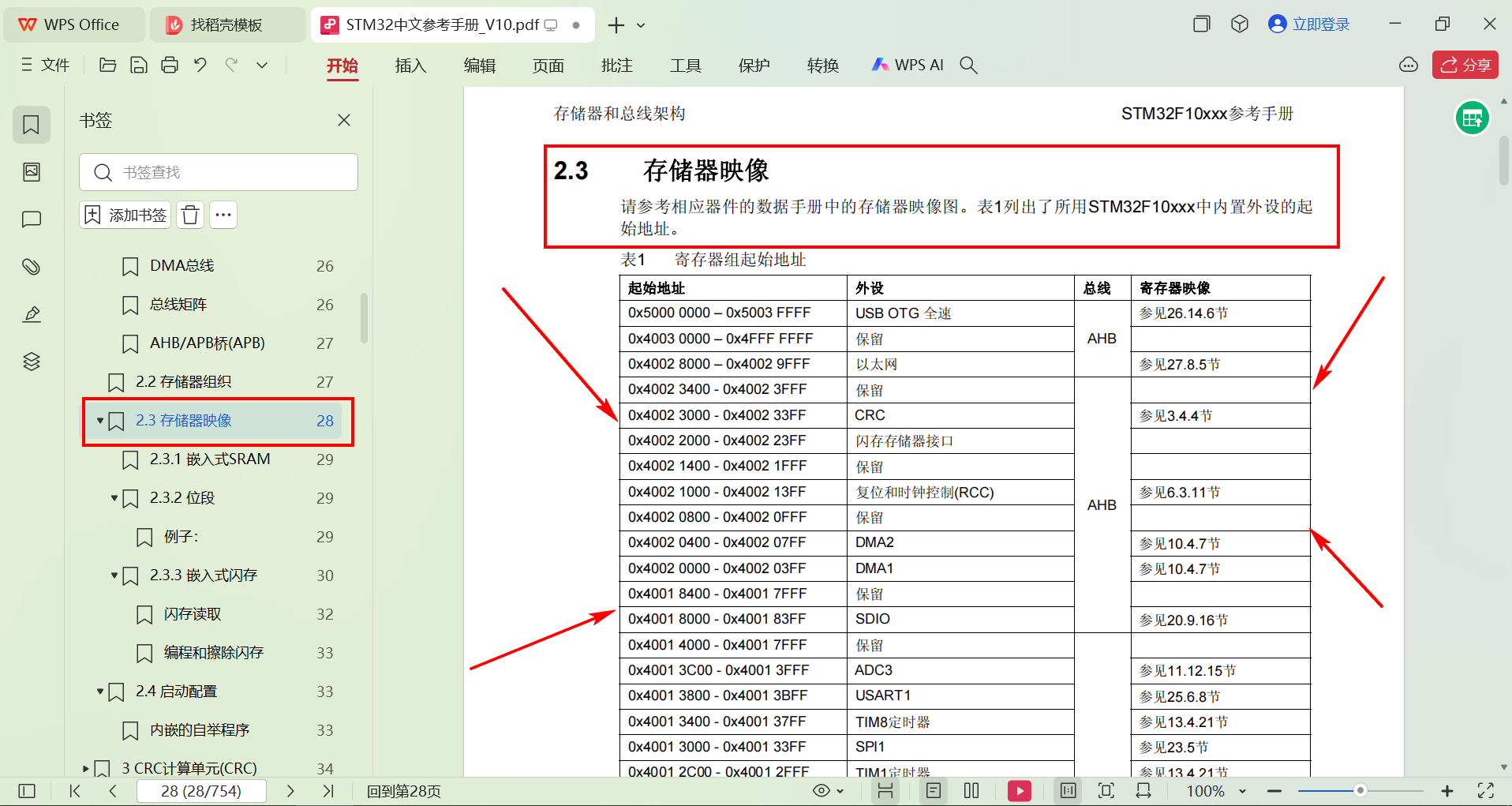1512x806 pixels.
Task: Delete bookmark using the trash icon
Action: (190, 215)
